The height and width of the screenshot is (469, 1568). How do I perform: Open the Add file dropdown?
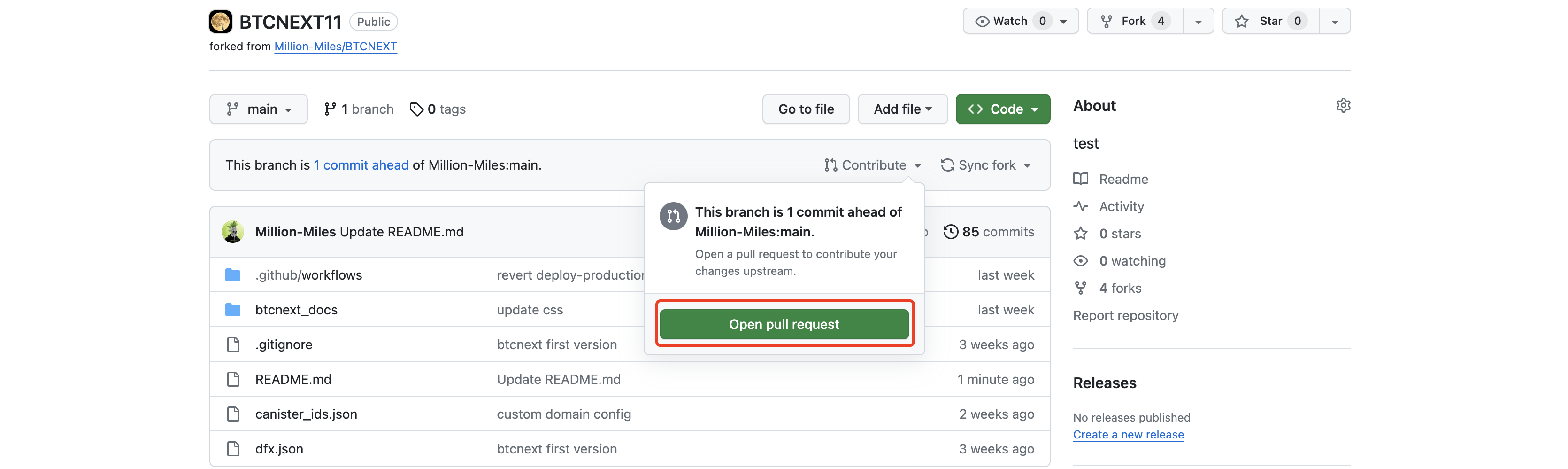tap(903, 109)
